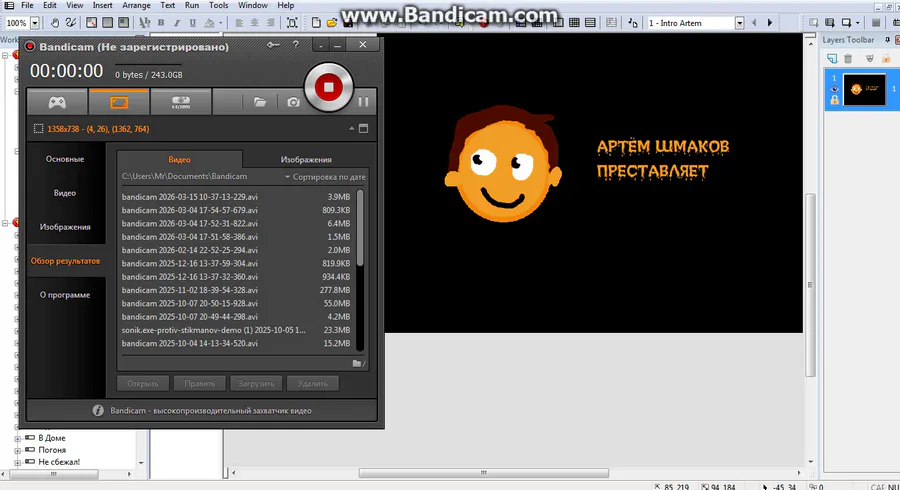Click the 'Править' button

point(200,383)
